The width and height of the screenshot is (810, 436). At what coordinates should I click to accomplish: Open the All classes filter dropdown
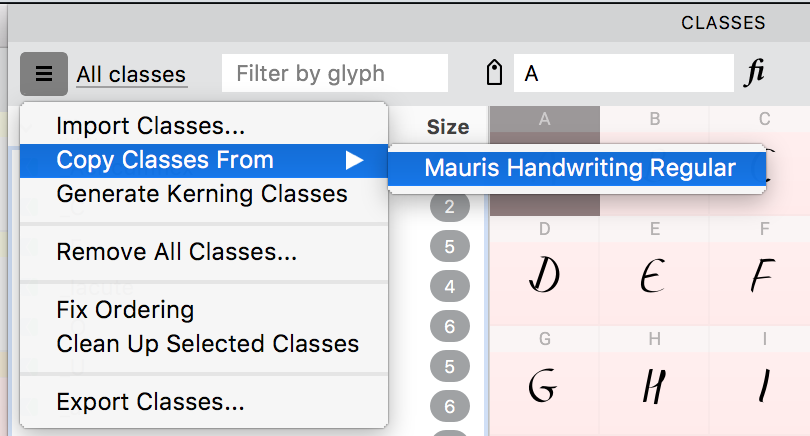coord(131,74)
